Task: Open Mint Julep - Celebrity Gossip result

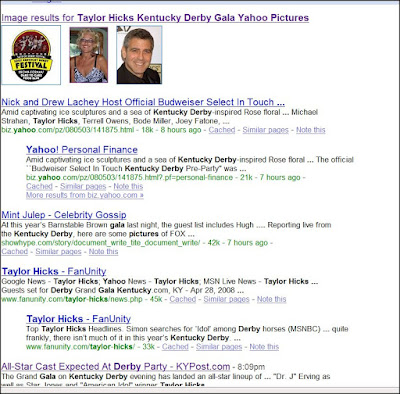Action: (64, 215)
